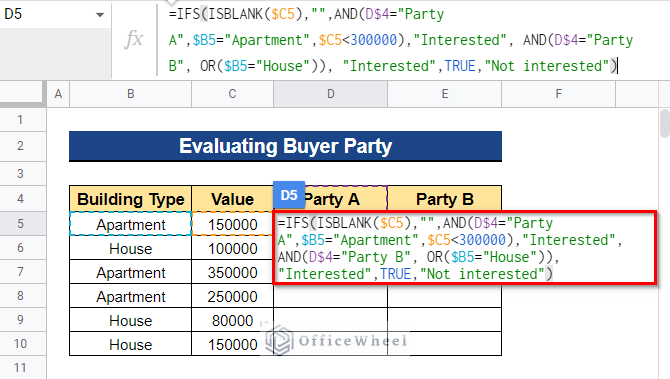Click cell B5 containing Apartment
Viewport: 670px width, 379px height.
(131, 224)
